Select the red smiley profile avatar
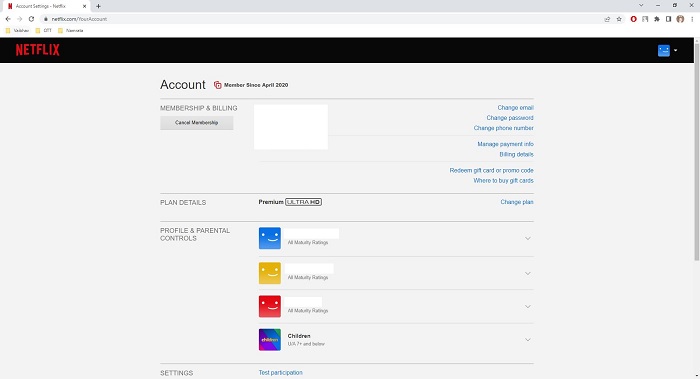The image size is (700, 379). click(x=270, y=306)
